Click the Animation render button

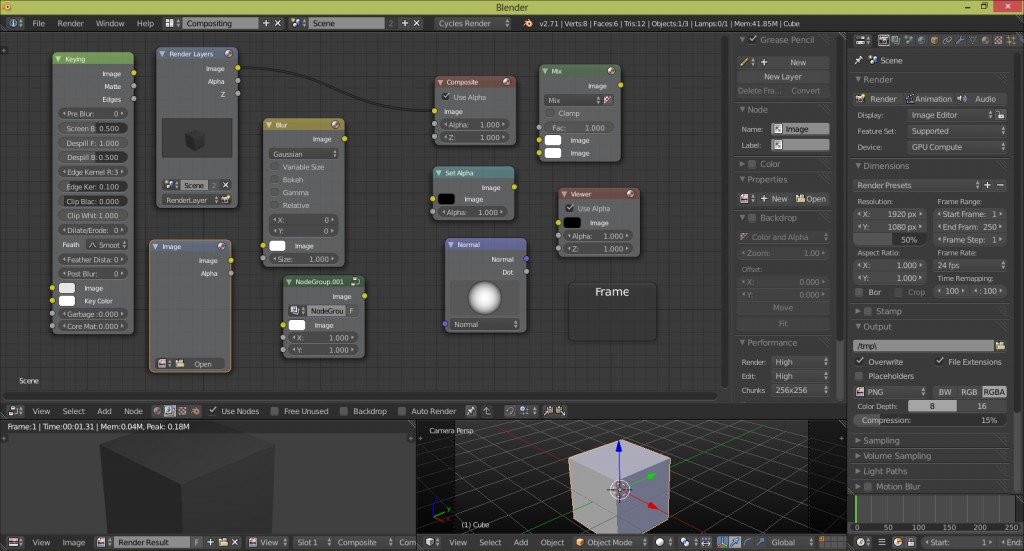click(929, 99)
